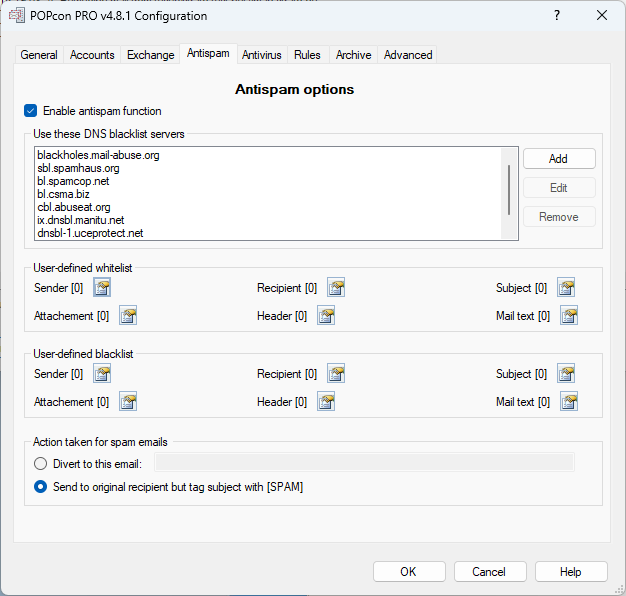Disable the Enable antispam function checkbox

[30, 111]
